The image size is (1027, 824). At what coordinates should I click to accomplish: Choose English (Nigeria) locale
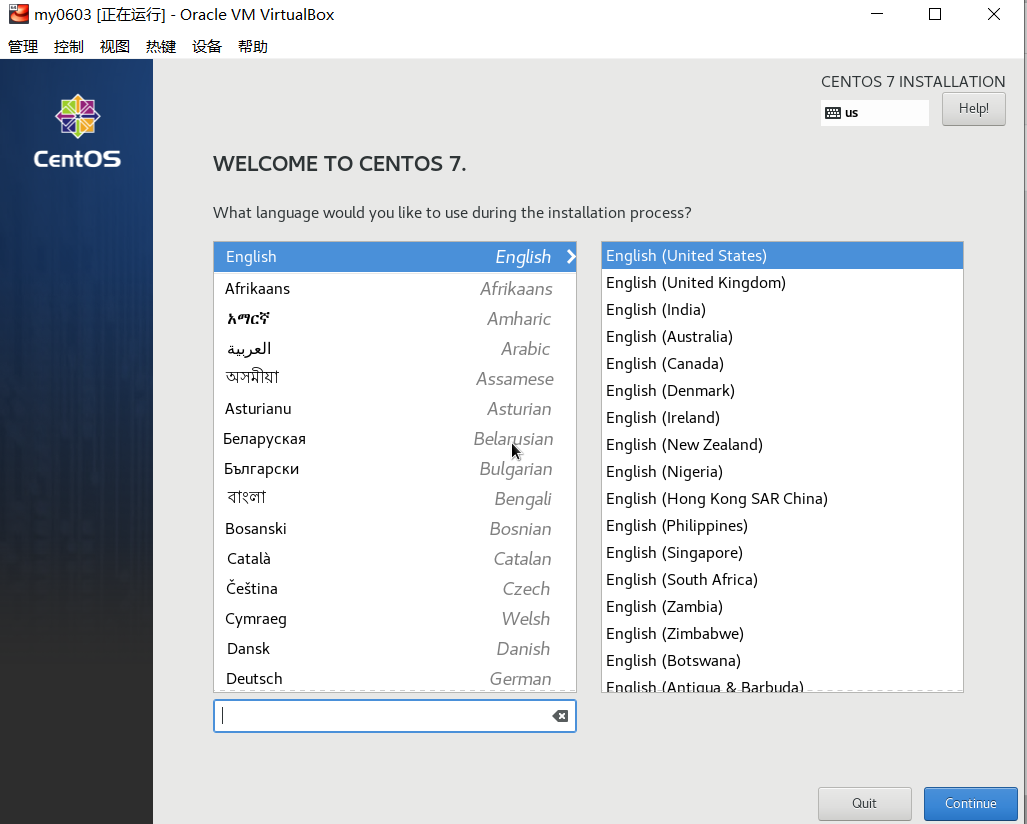click(782, 472)
